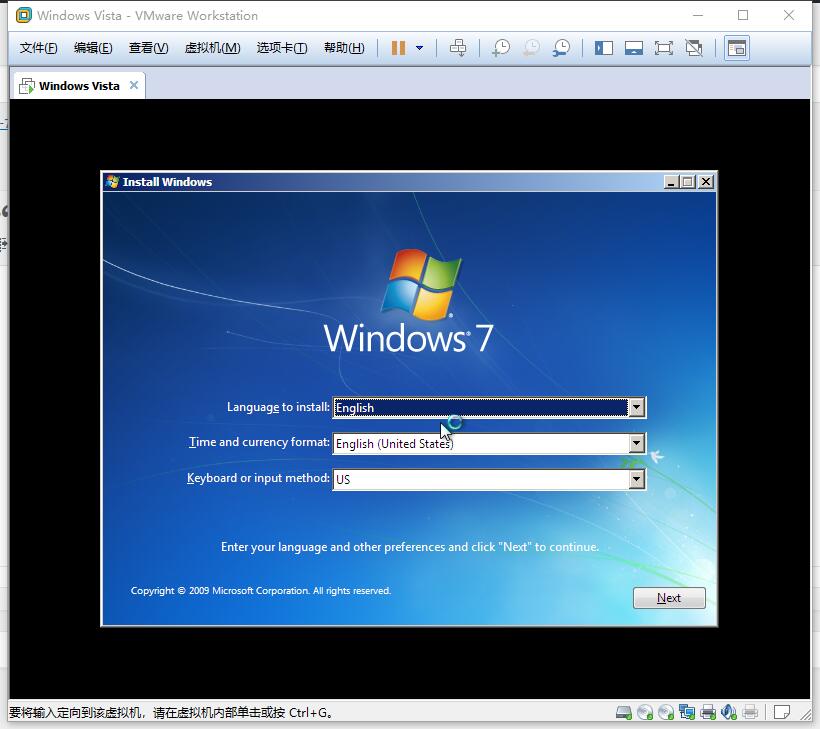Click the revert to snapshot icon

click(x=531, y=48)
